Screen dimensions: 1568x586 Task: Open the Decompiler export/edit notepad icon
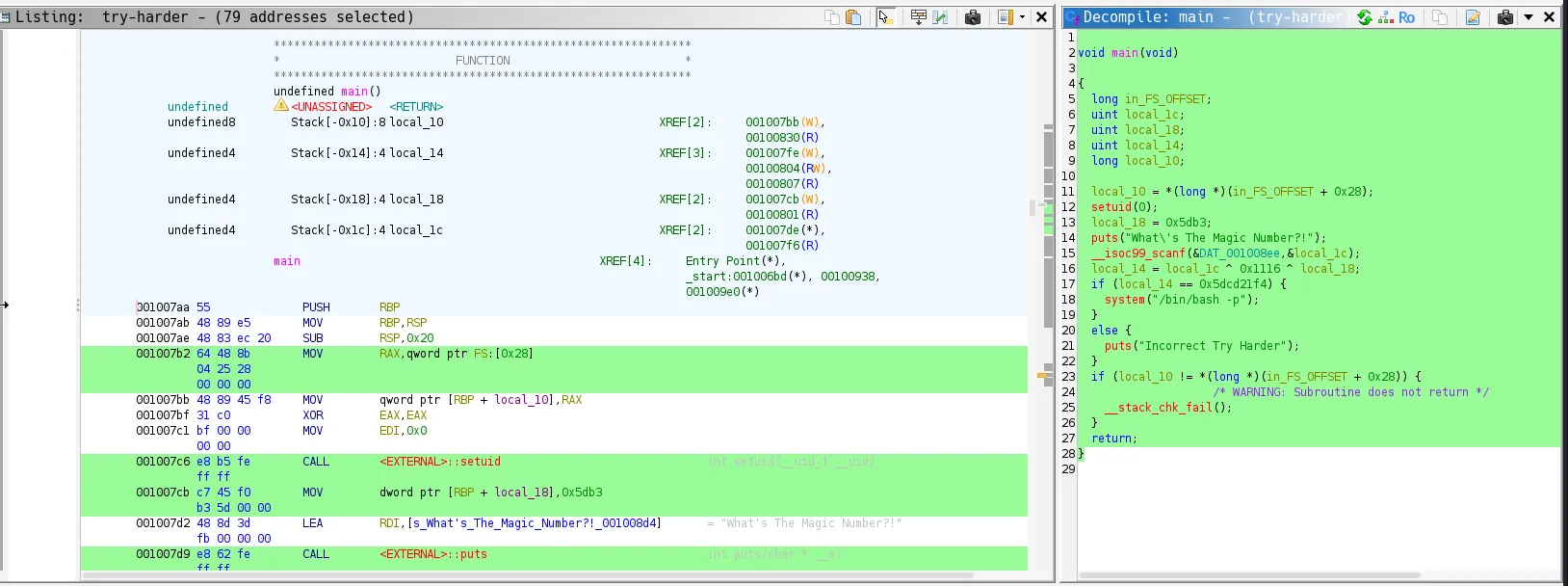click(1473, 17)
